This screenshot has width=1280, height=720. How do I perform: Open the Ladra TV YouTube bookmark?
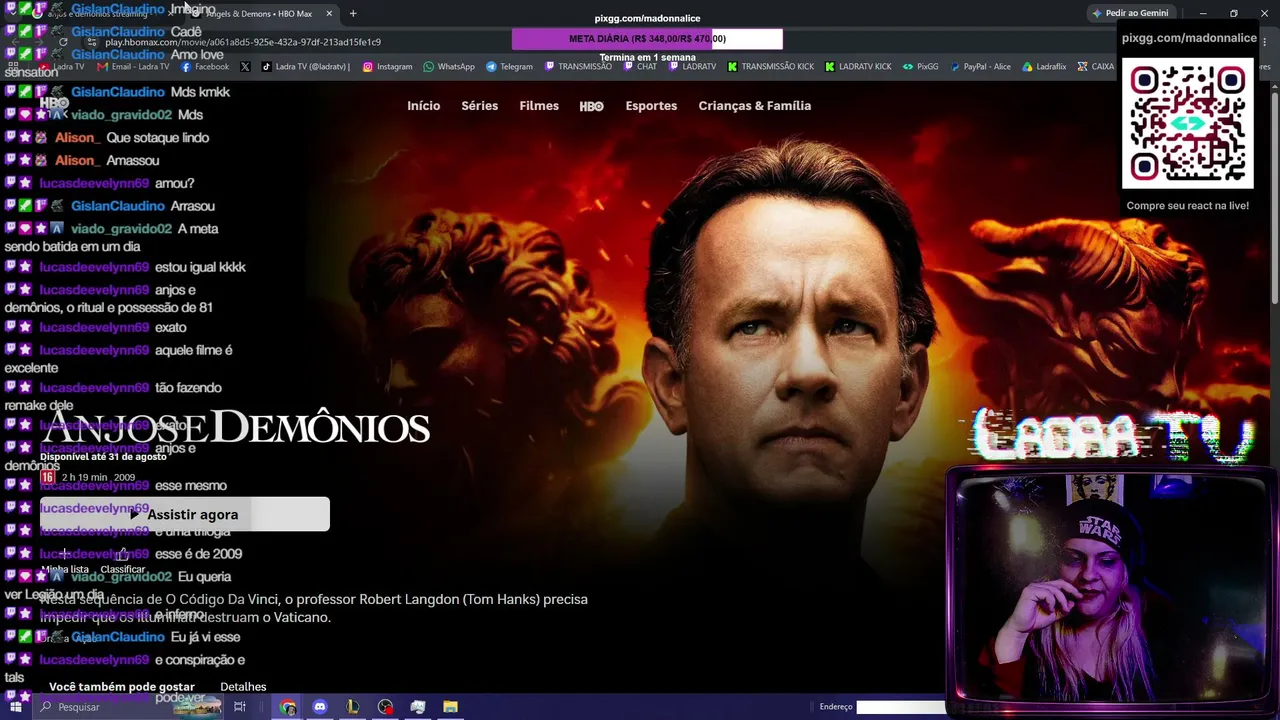(x=61, y=67)
